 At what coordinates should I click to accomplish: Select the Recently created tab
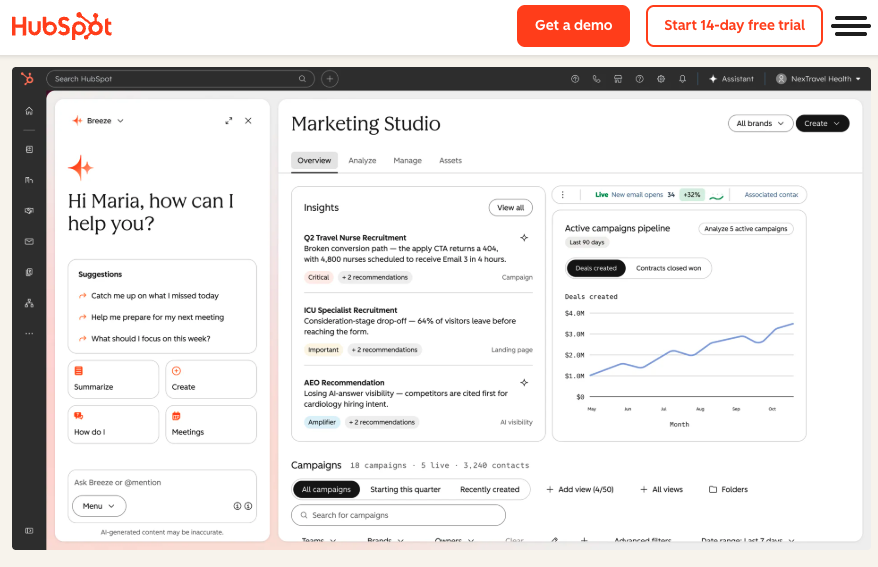[x=490, y=489]
